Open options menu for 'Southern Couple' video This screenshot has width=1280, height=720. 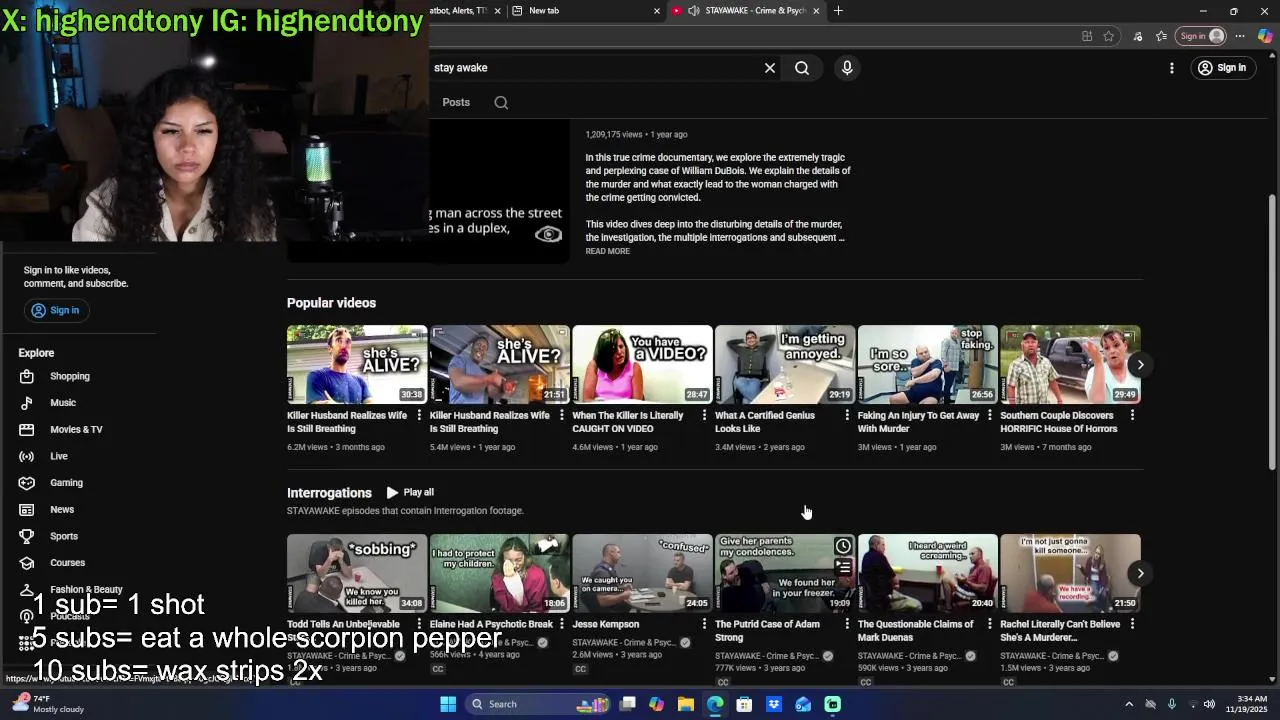pos(1132,415)
